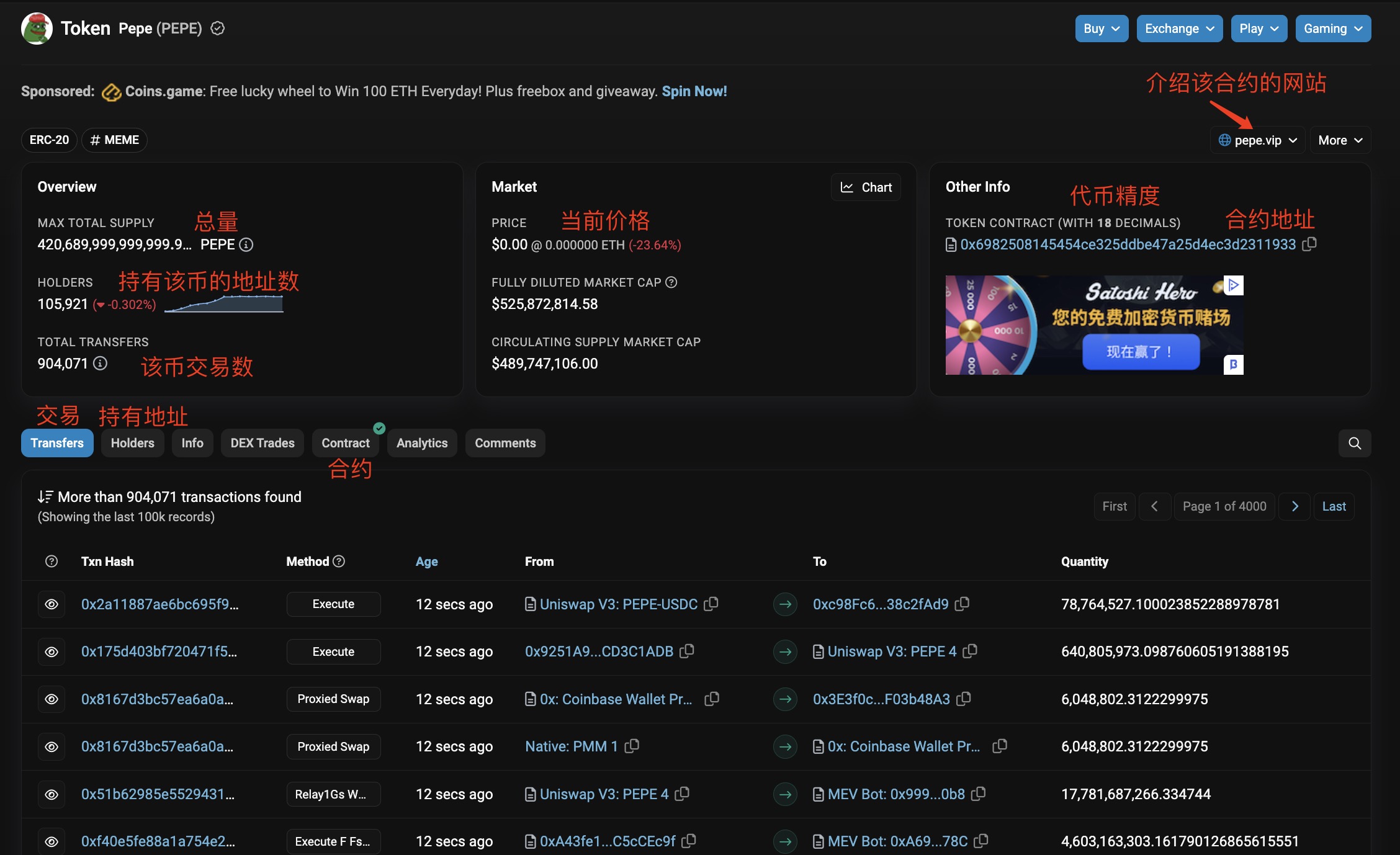Click the sort icon beside transactions found

[x=45, y=496]
